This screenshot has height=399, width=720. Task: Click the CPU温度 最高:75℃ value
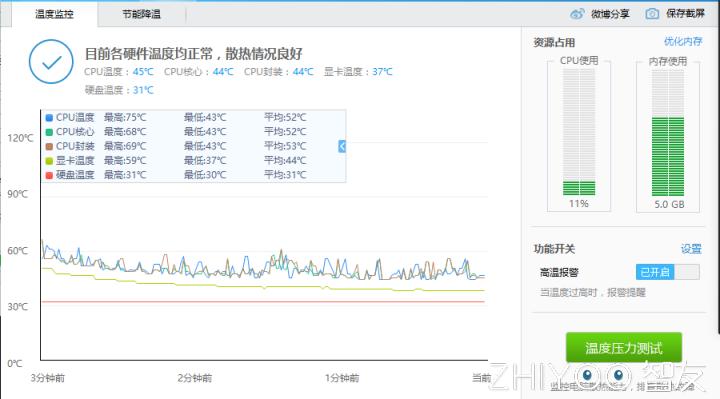pos(125,118)
